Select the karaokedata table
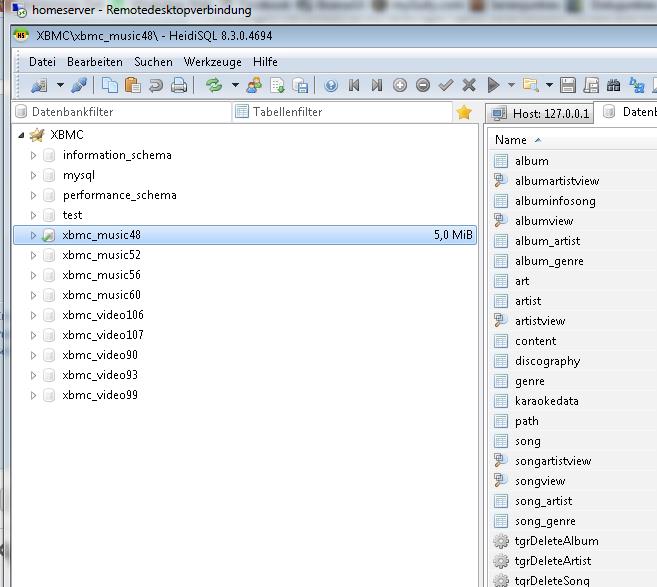Screen dimensions: 657x587 click(547, 401)
